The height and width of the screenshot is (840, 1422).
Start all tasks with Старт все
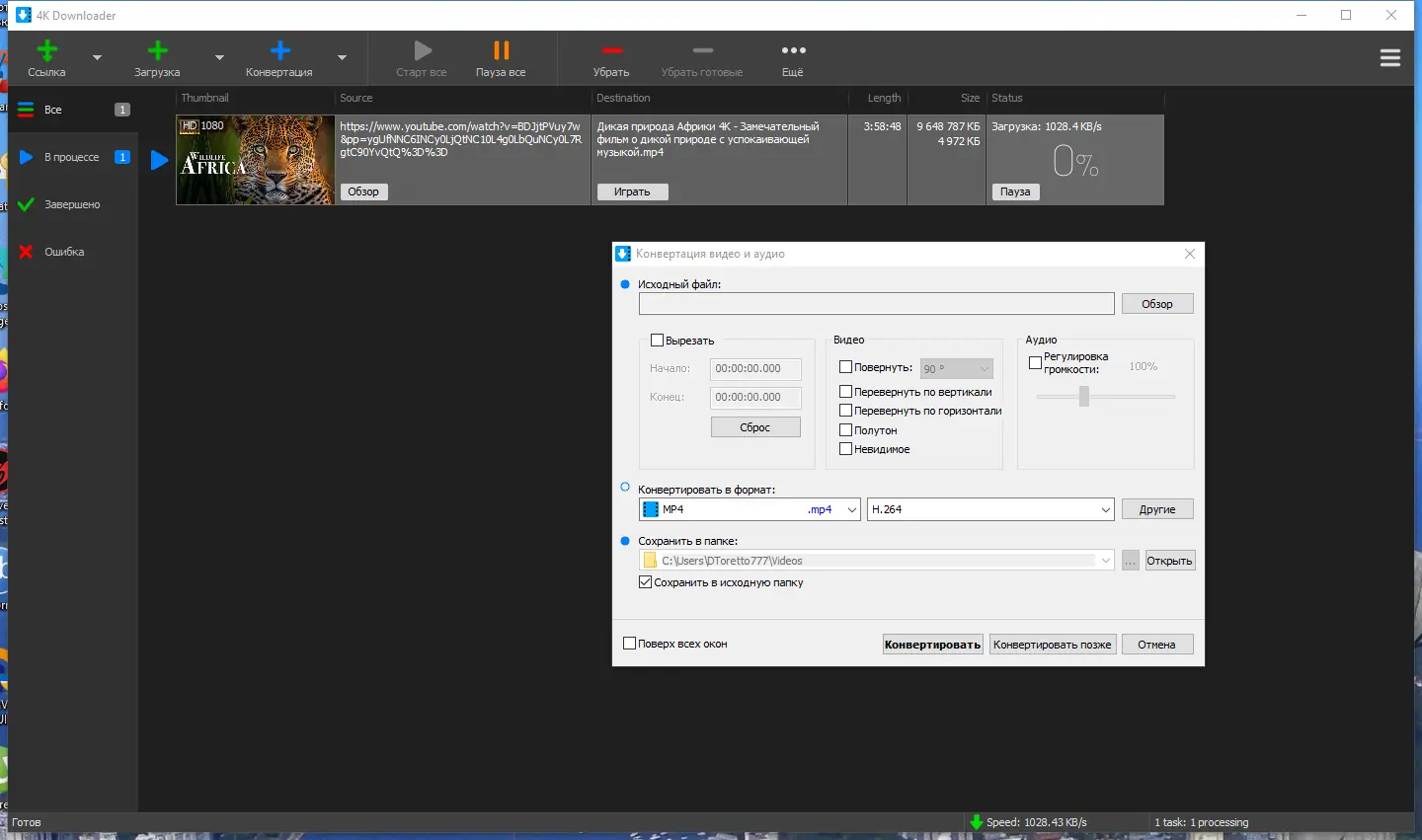pyautogui.click(x=422, y=58)
